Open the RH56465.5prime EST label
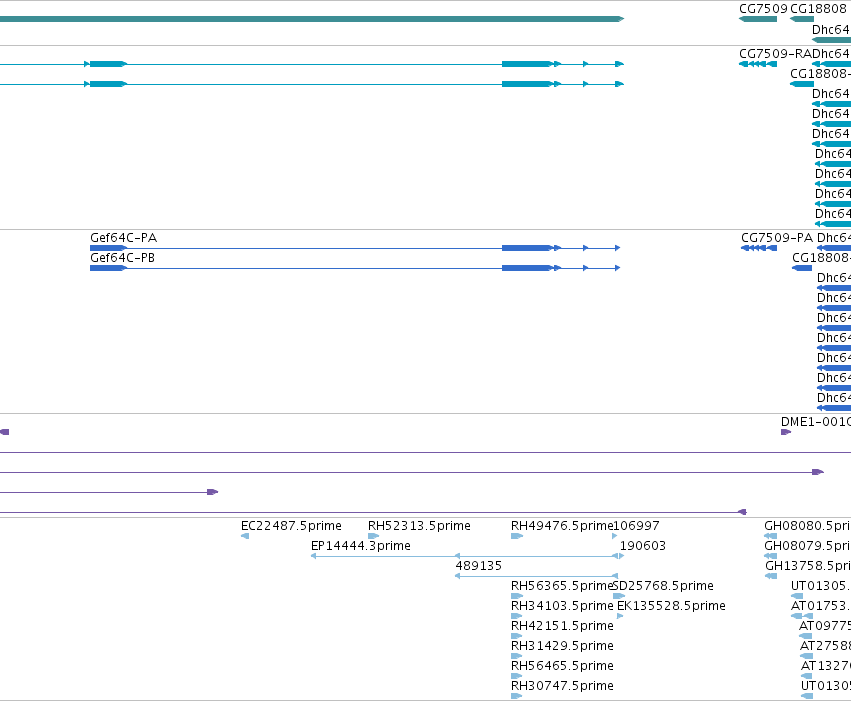The height and width of the screenshot is (701, 851). [x=562, y=666]
